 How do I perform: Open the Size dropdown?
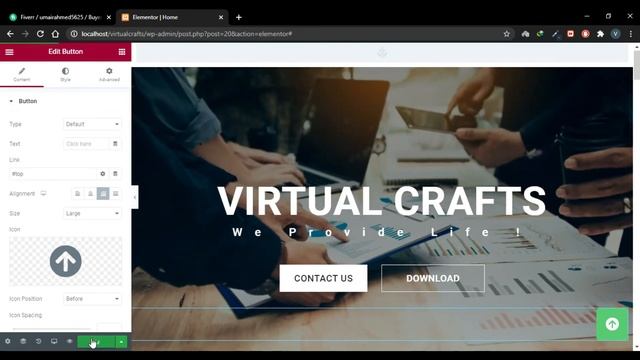(92, 213)
